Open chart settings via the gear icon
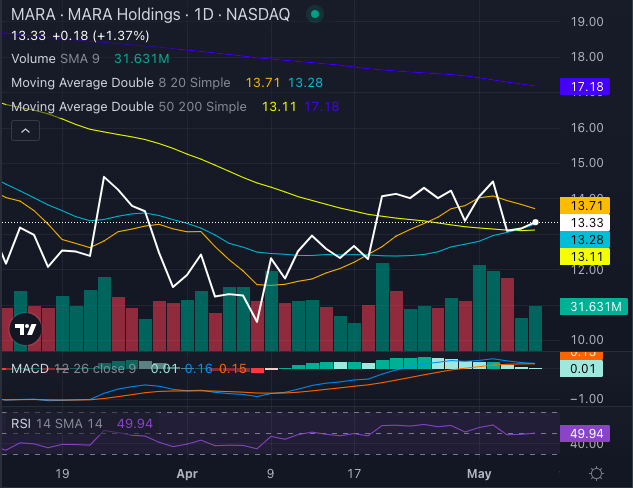 click(x=596, y=473)
